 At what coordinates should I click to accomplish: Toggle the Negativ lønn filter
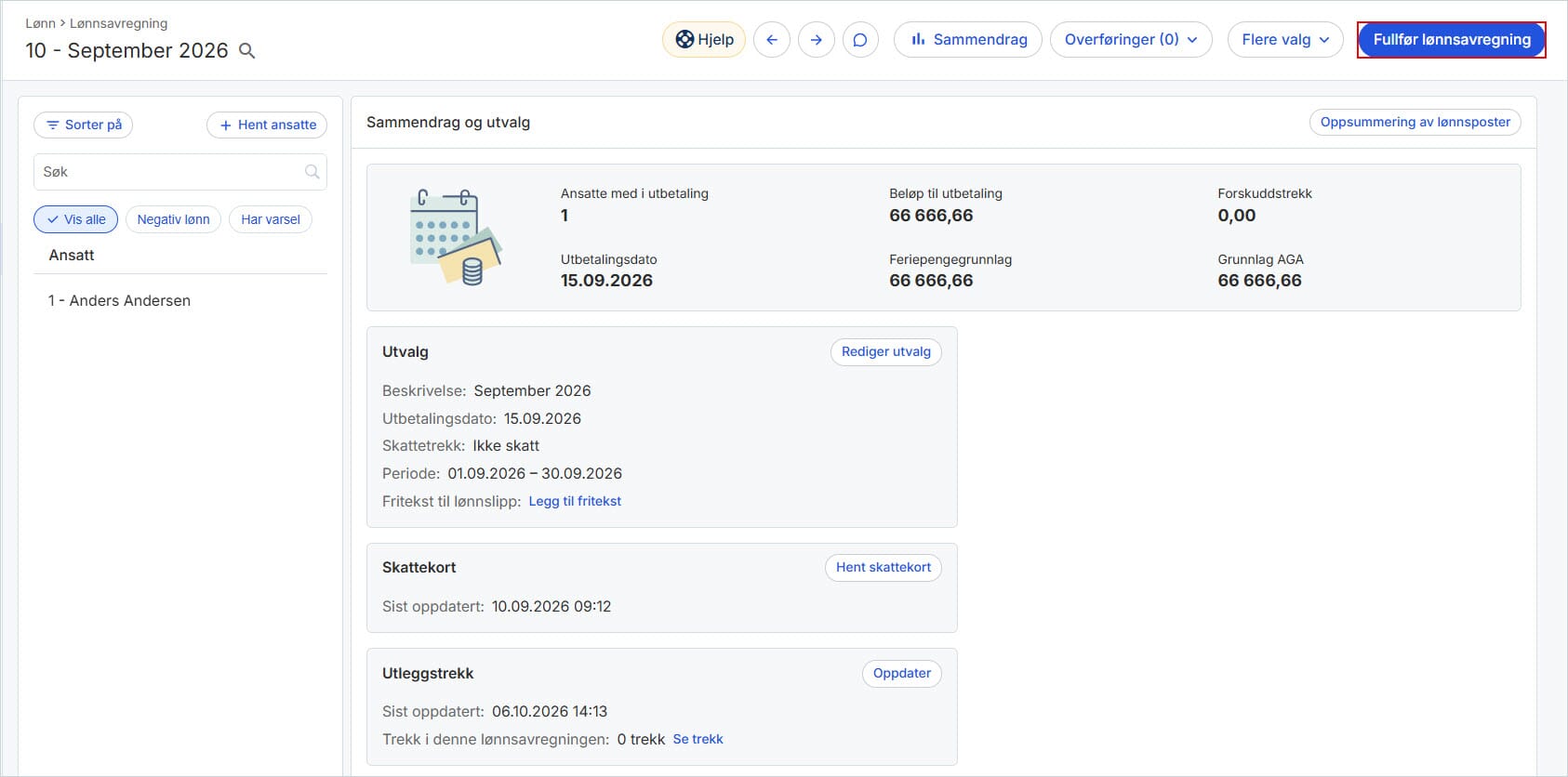173,219
